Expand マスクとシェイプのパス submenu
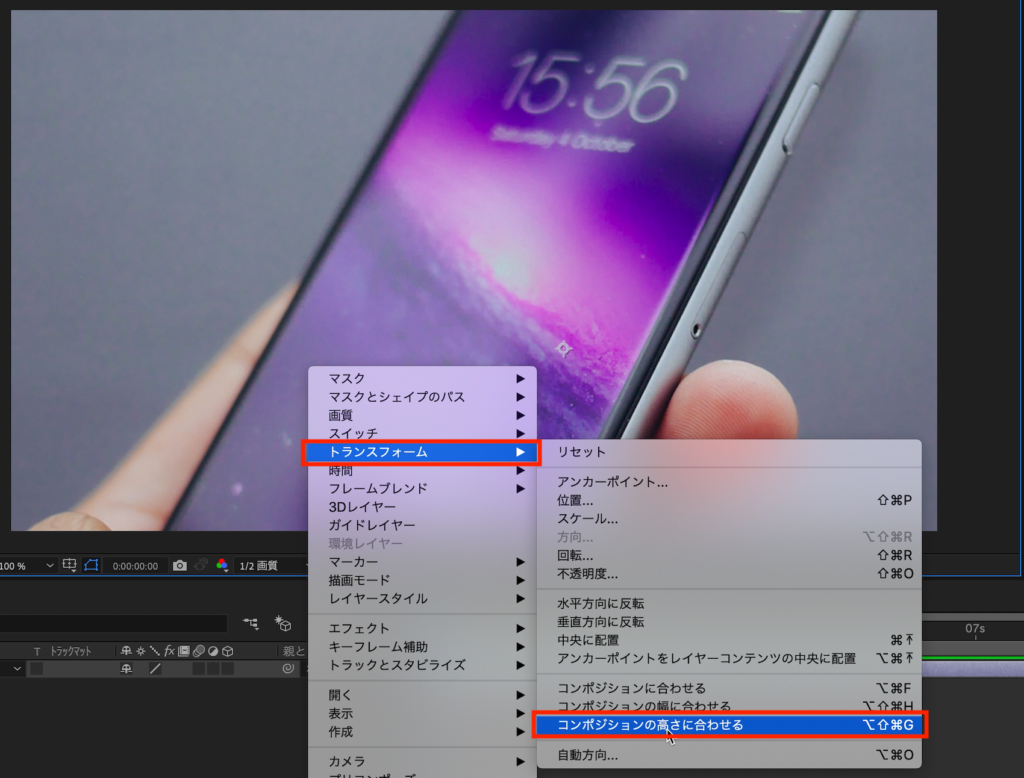 pyautogui.click(x=423, y=397)
